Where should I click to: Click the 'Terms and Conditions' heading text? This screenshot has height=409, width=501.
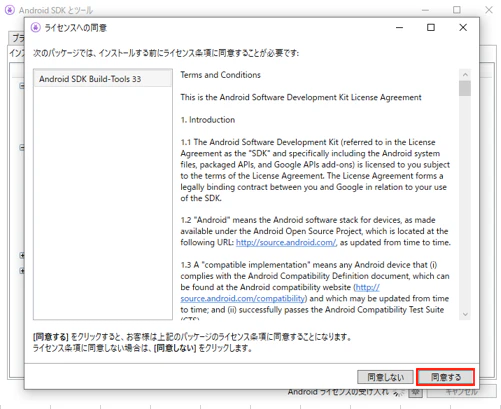tap(220, 75)
